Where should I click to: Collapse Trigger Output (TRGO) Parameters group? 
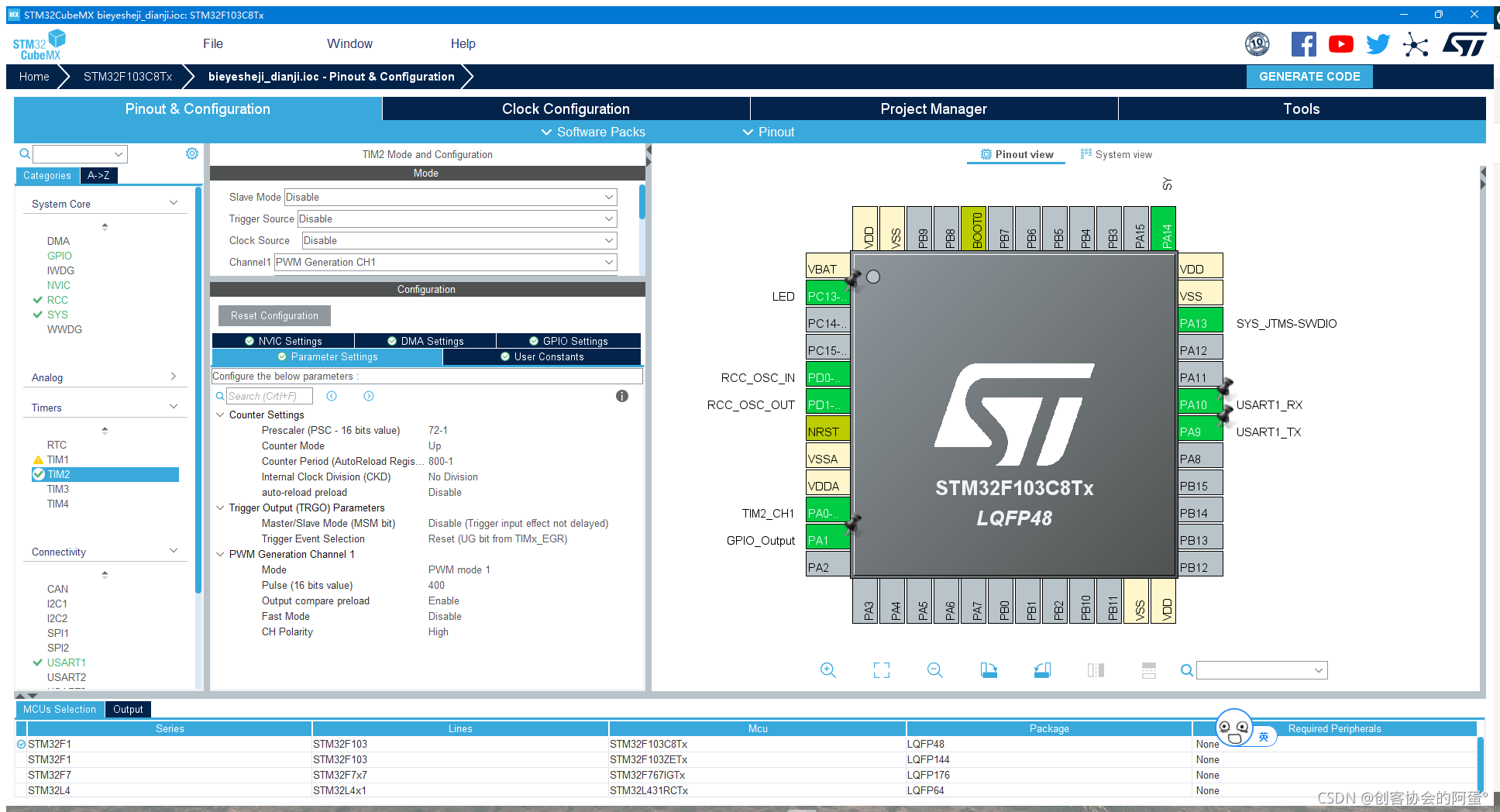[220, 507]
